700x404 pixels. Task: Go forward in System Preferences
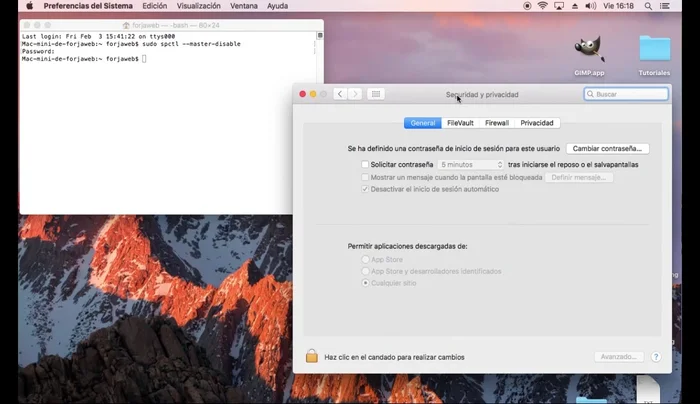click(355, 94)
